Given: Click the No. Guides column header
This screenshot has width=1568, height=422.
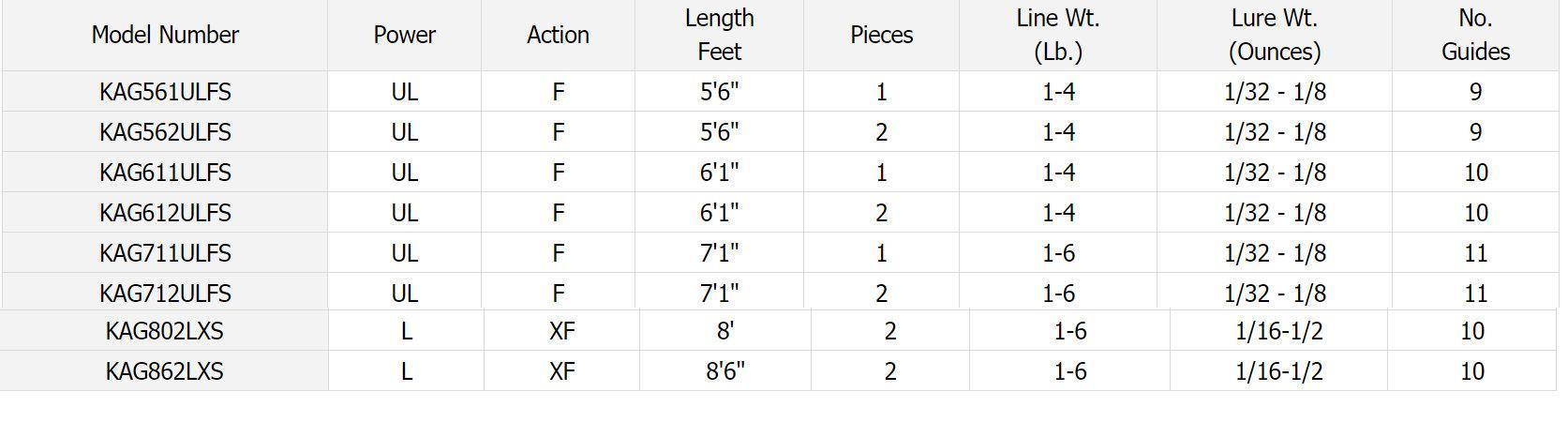Looking at the screenshot, I should click(x=1474, y=35).
